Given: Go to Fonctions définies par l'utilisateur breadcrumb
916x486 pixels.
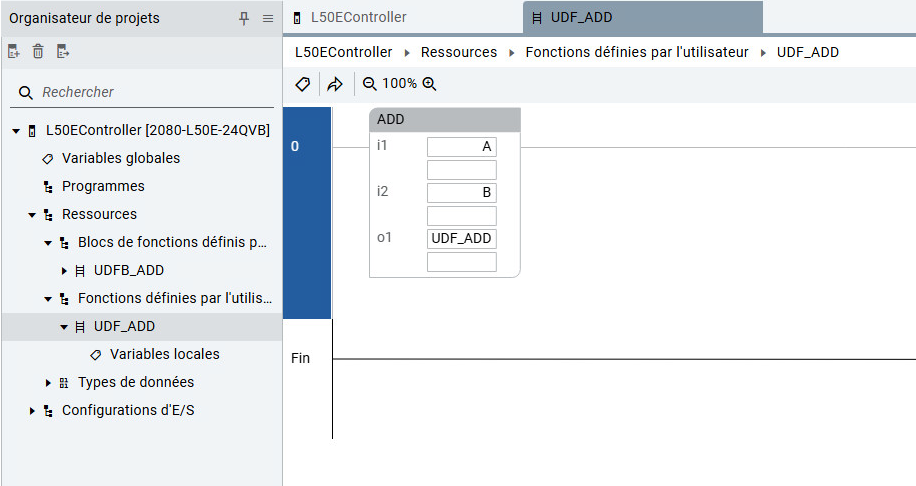Looking at the screenshot, I should [x=637, y=52].
